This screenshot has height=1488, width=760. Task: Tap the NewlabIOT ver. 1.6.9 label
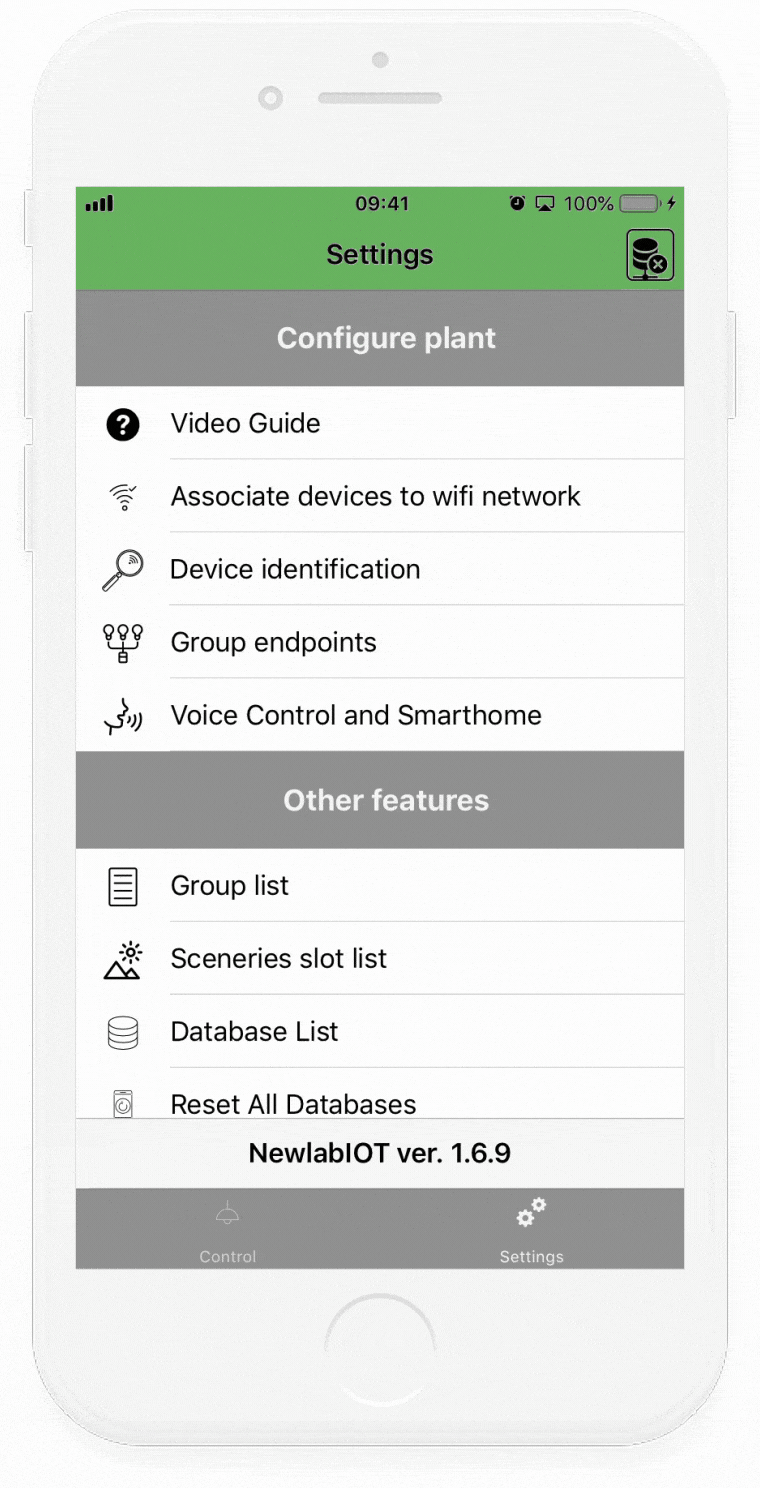pyautogui.click(x=380, y=1154)
